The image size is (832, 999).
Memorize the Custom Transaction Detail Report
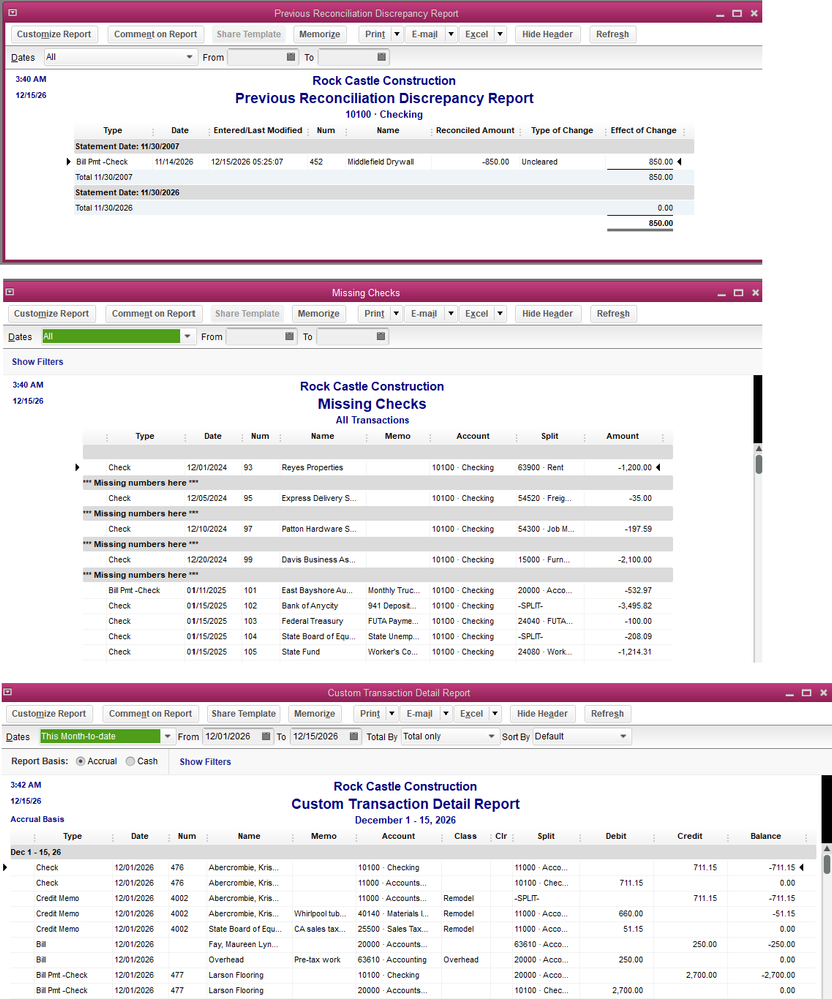[x=314, y=714]
